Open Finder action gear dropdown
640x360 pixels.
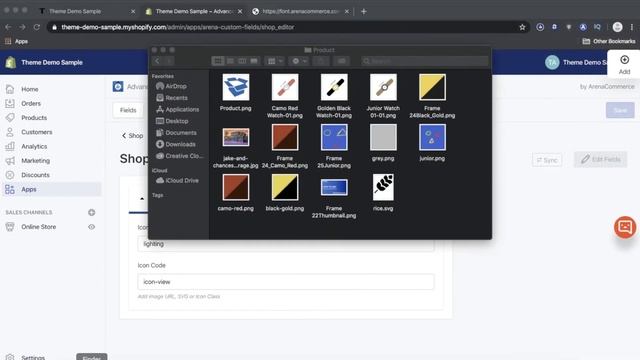pos(299,61)
